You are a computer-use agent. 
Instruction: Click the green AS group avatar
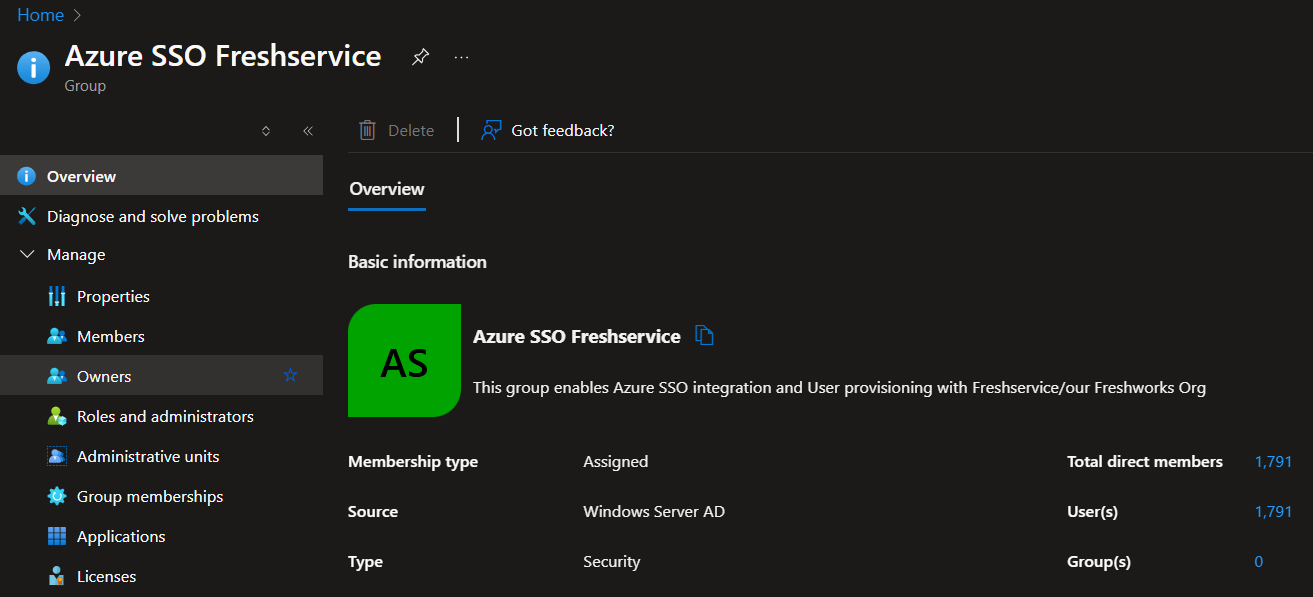404,360
